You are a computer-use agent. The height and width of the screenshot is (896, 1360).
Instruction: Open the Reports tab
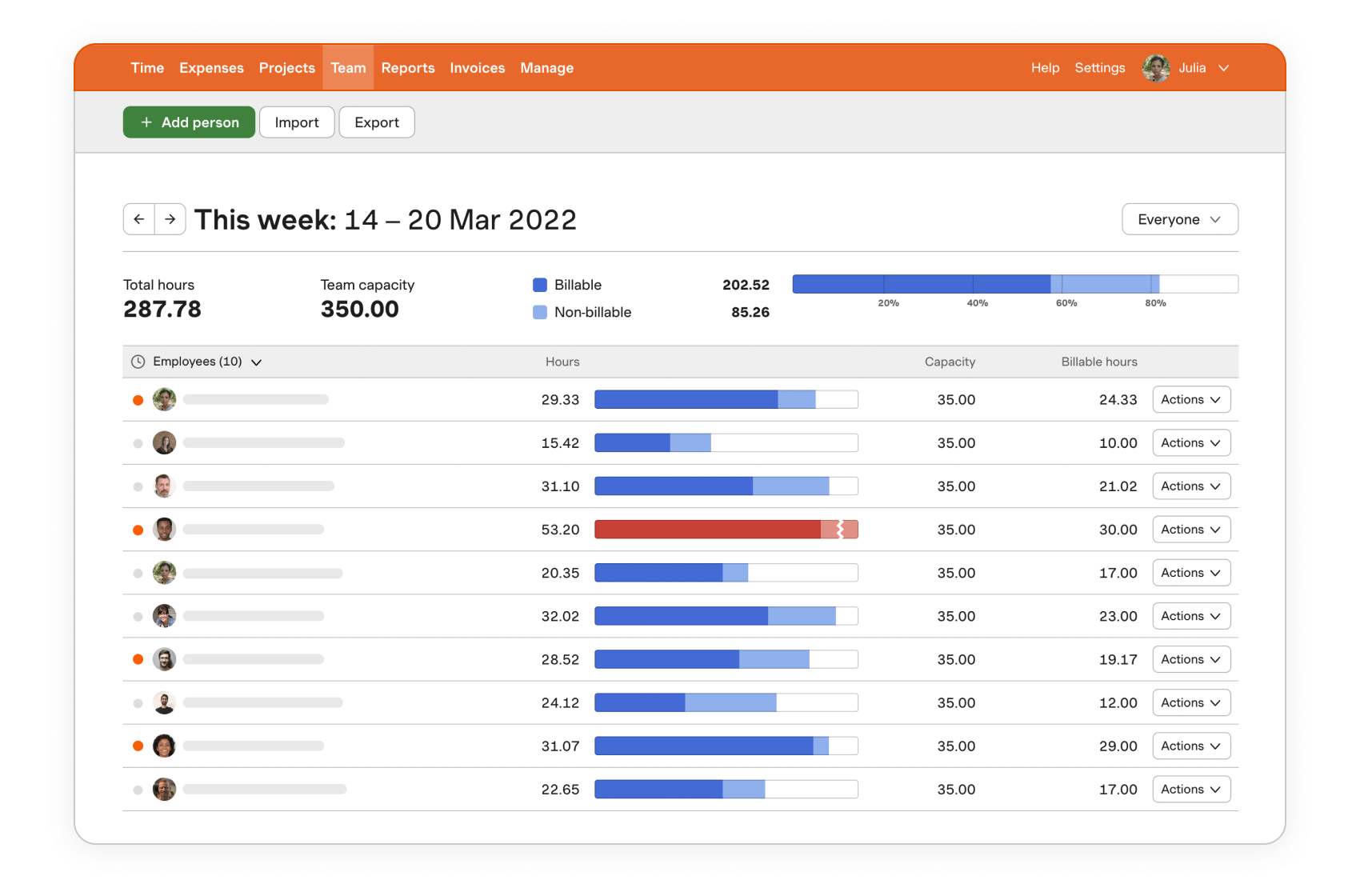pos(407,68)
